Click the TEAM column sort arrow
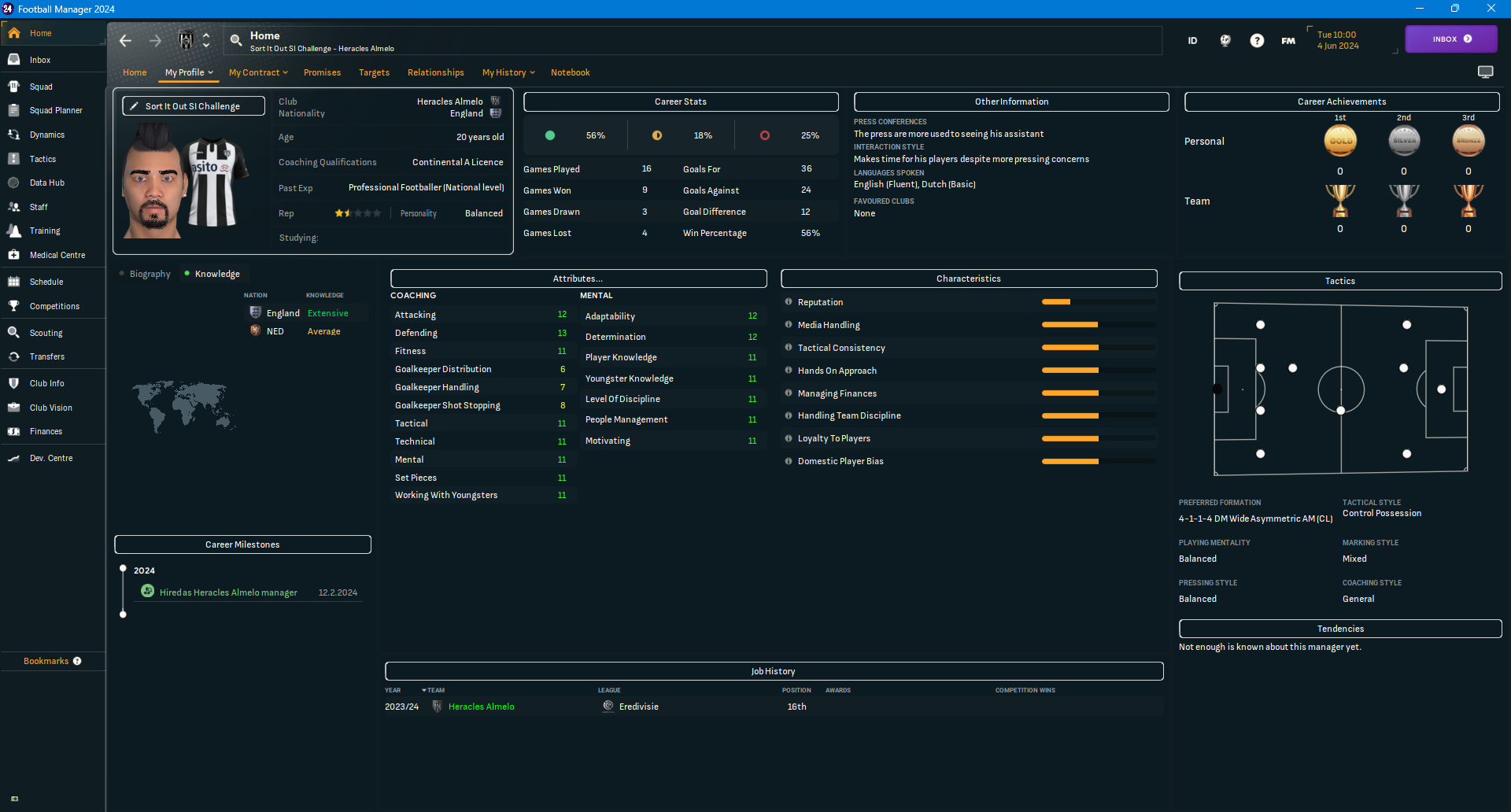The height and width of the screenshot is (812, 1511). tap(424, 690)
